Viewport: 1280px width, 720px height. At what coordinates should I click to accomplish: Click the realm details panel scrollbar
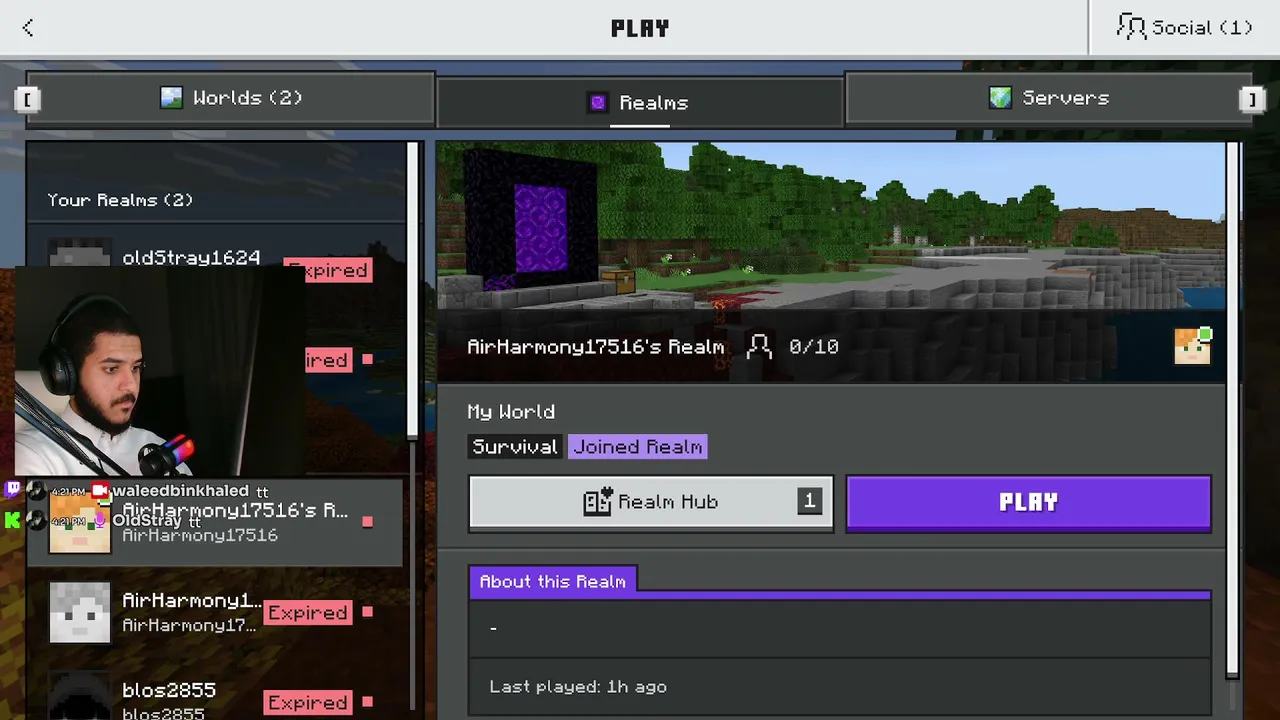[x=1233, y=410]
